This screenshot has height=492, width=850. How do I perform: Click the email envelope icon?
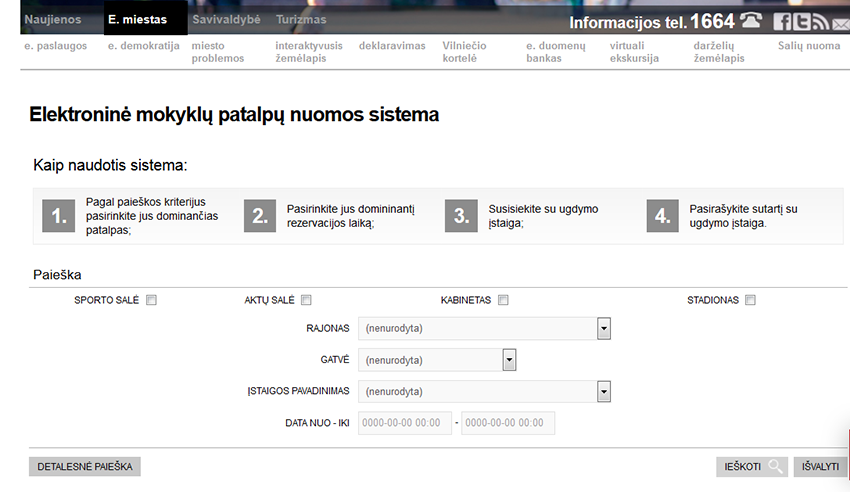[x=840, y=24]
